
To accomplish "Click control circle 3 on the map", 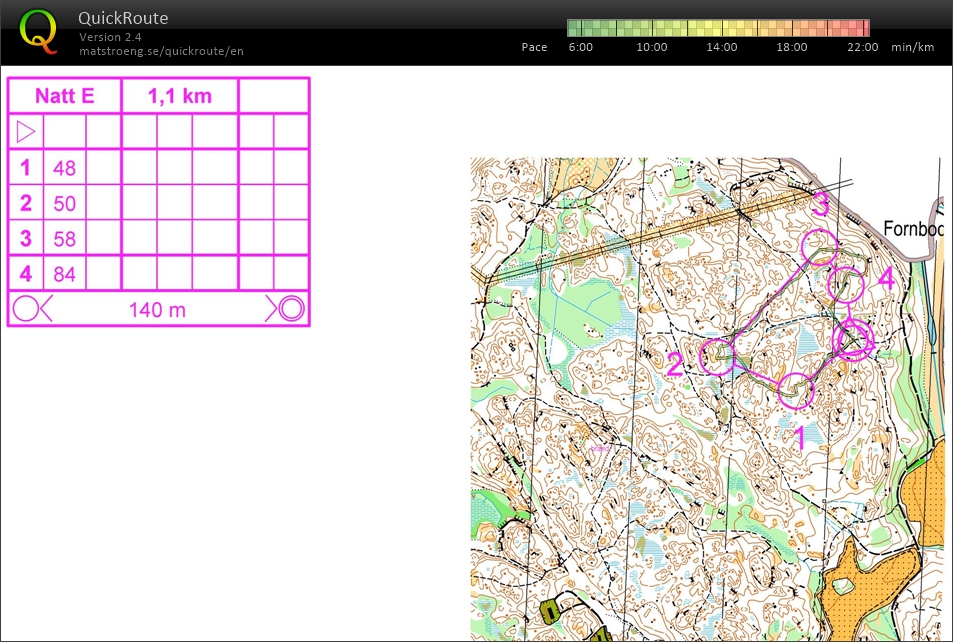I will (820, 247).
